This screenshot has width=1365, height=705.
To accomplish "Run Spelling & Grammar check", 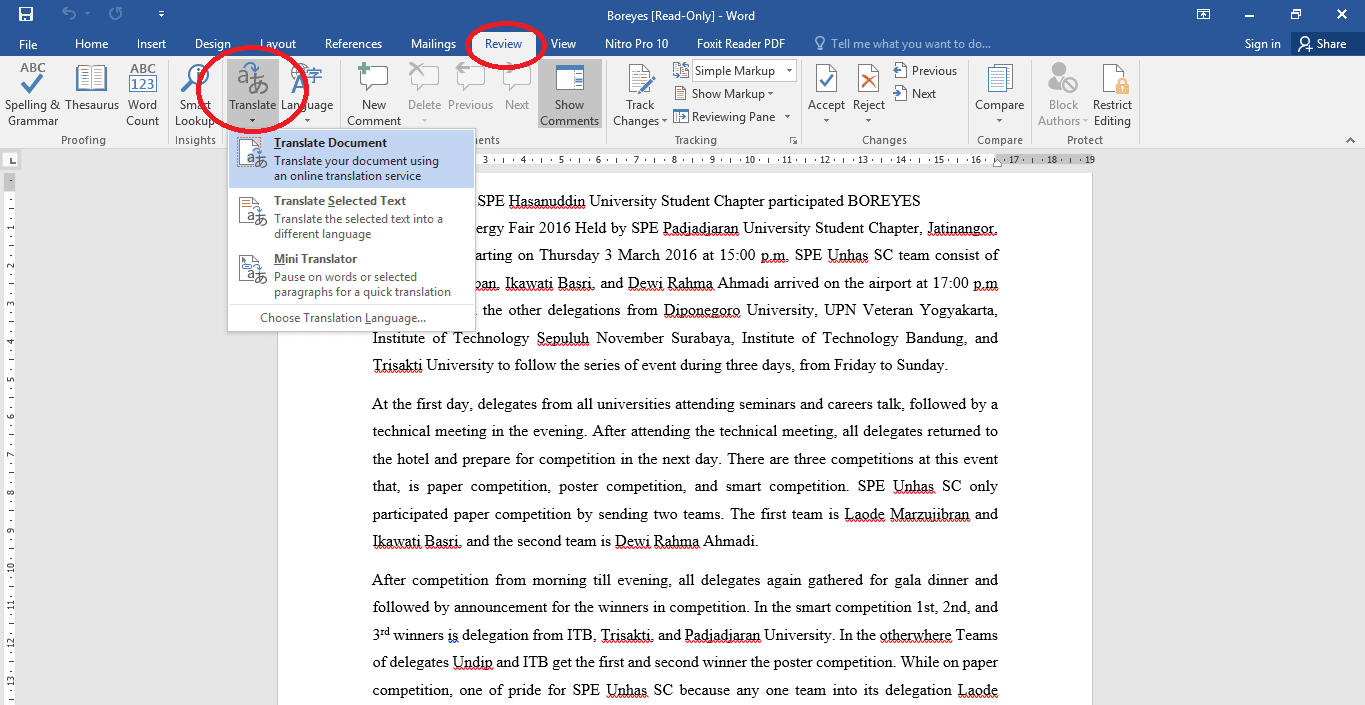I will pos(33,95).
